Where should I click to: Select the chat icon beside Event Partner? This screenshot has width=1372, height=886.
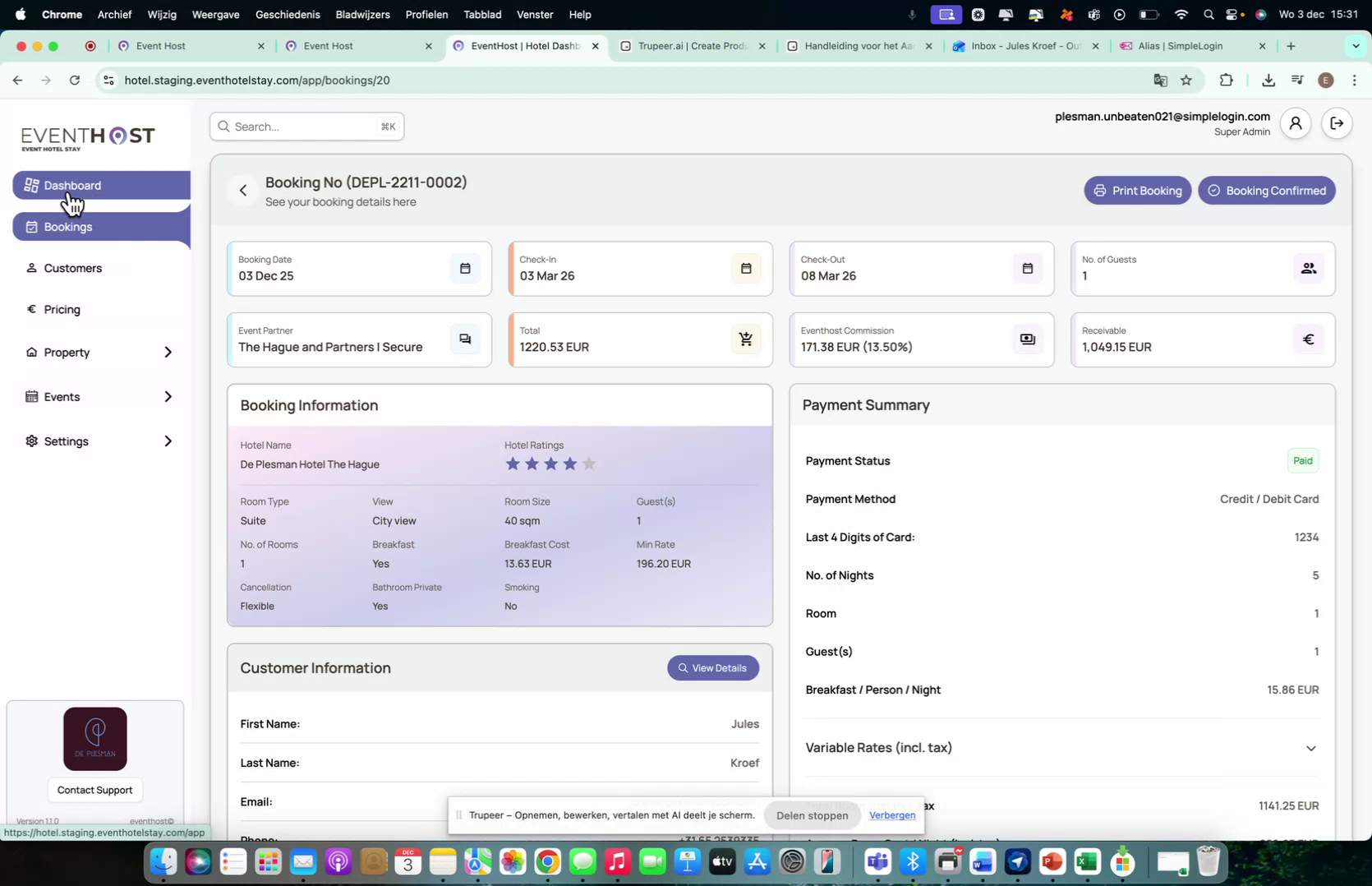click(465, 339)
